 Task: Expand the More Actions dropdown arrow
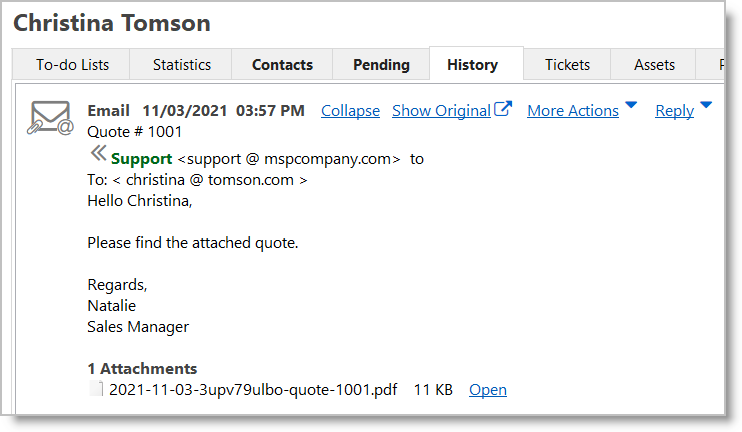pyautogui.click(x=631, y=105)
